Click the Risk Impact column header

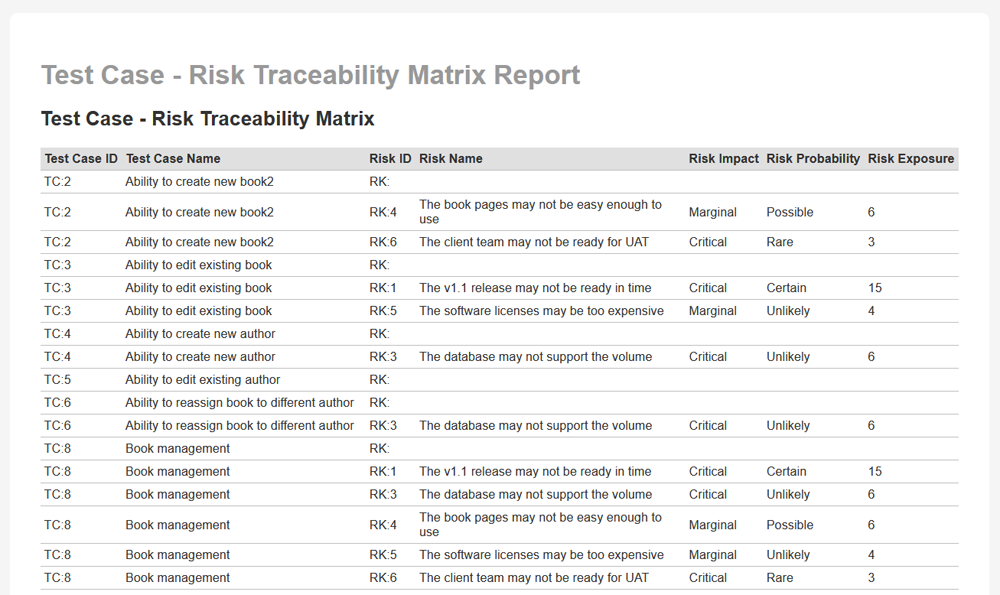[723, 158]
